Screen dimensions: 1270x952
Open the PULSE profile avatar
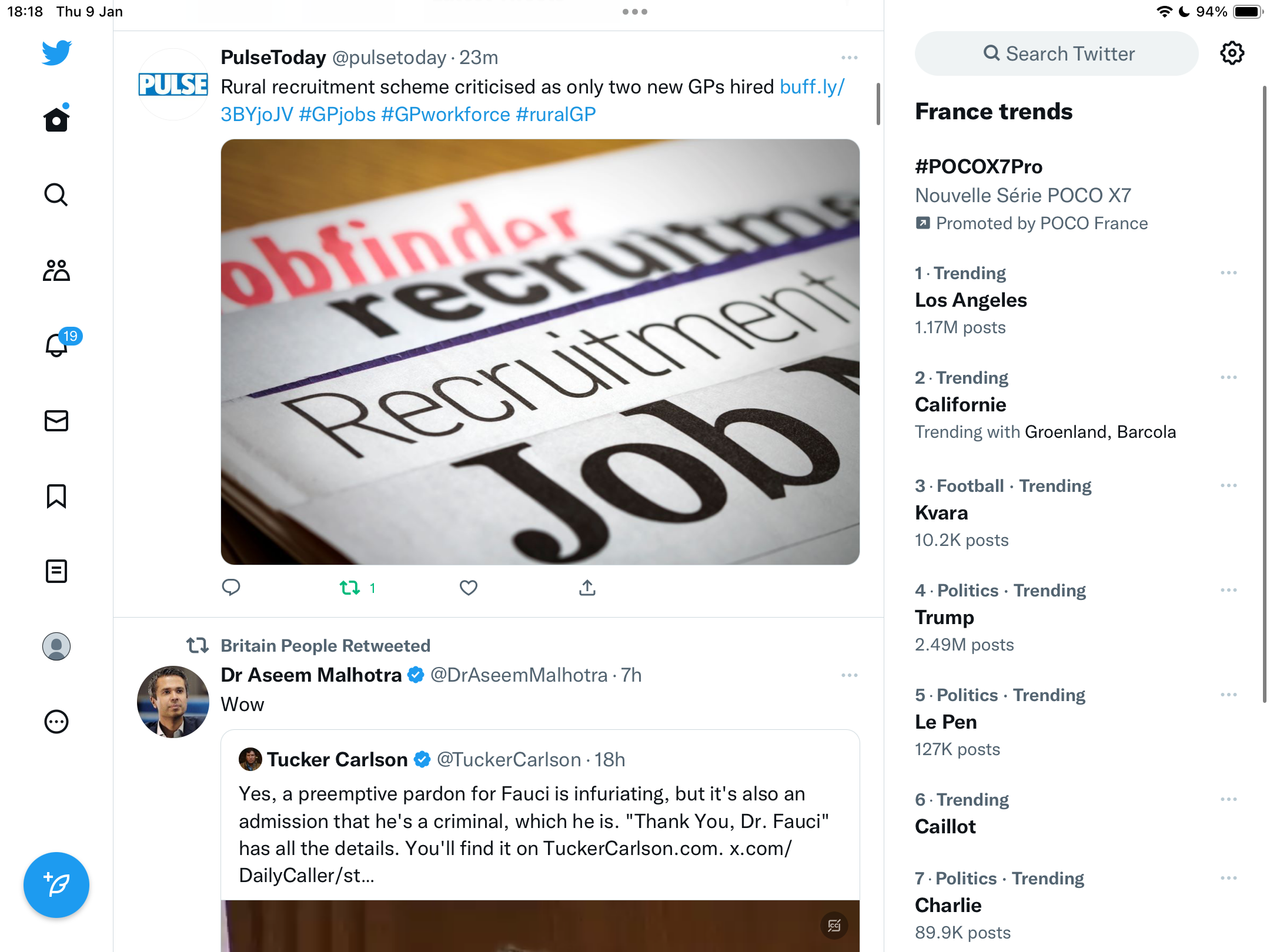click(173, 85)
